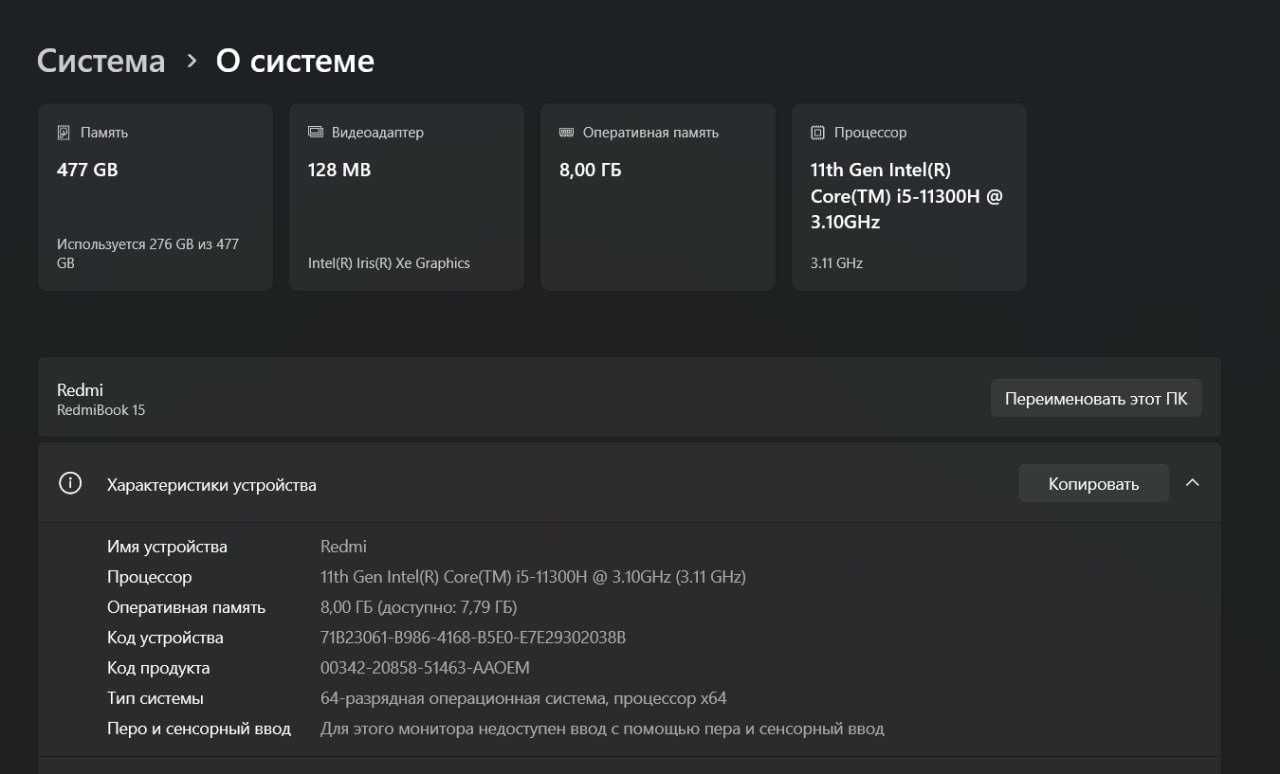Select device ID 71B23061-B986-4168-B5E0-E7E29302038B

[x=473, y=638]
